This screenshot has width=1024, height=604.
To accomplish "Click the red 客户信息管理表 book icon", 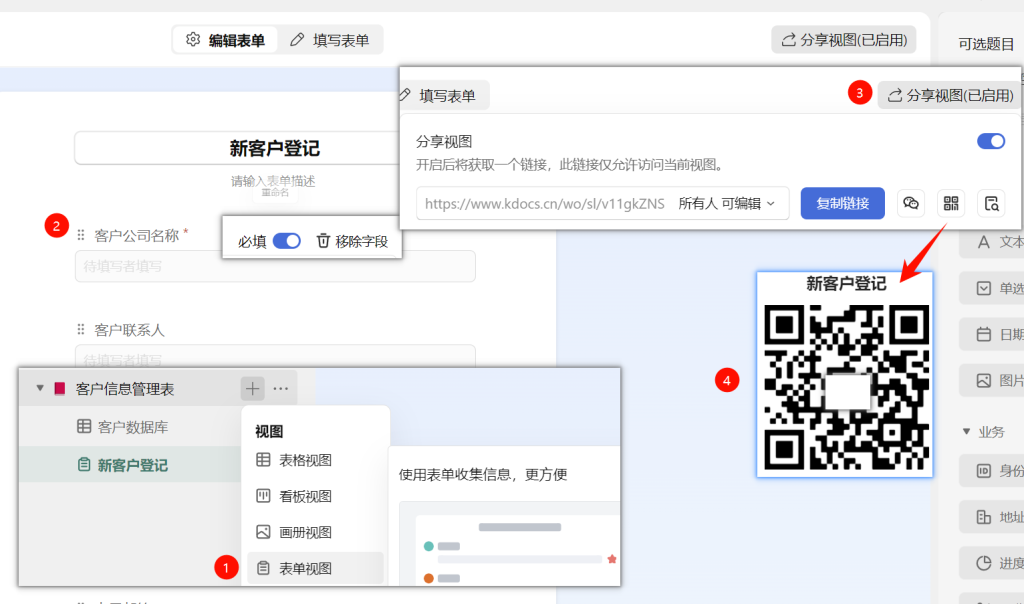I will [x=59, y=389].
